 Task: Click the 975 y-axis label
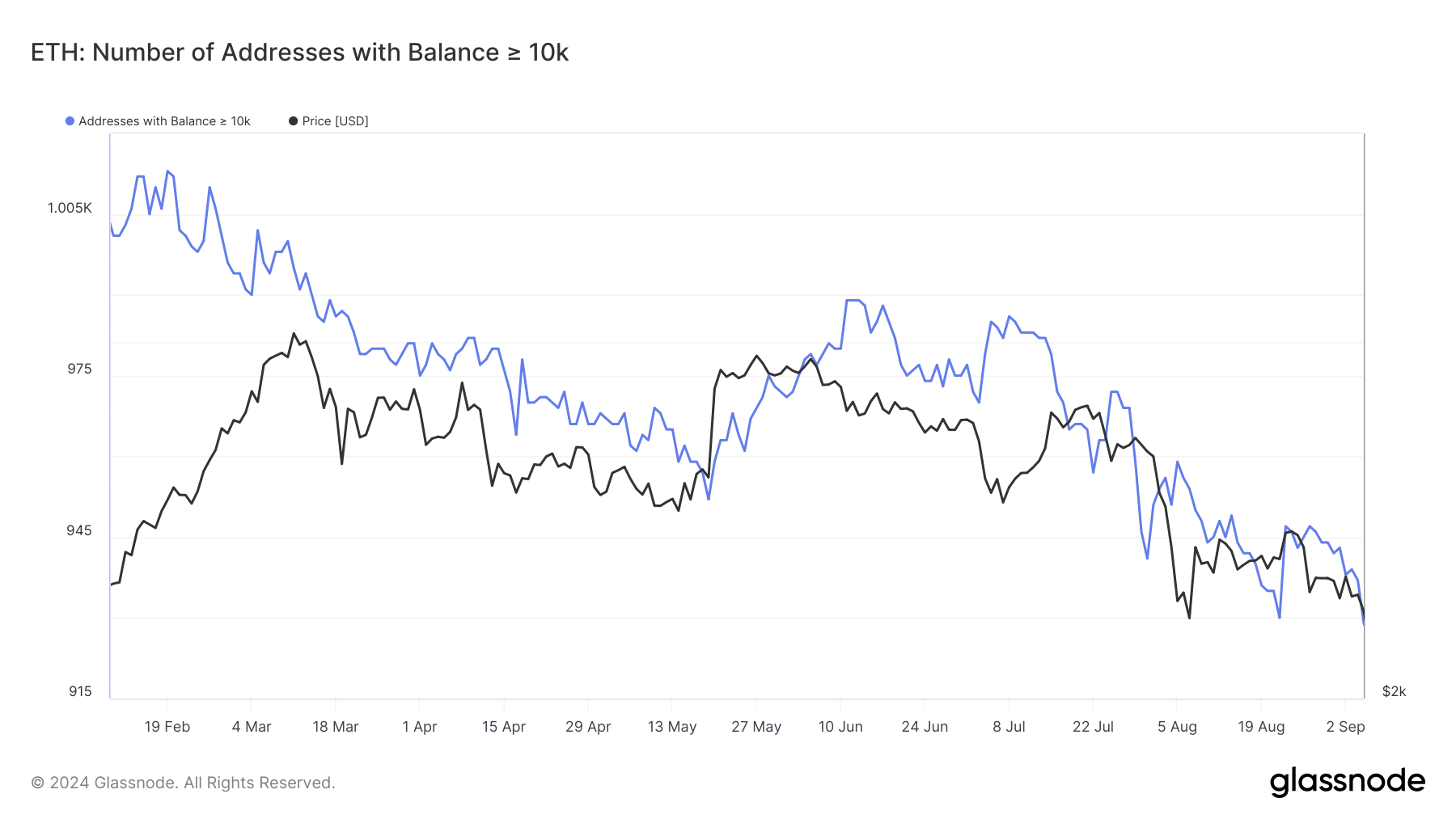pos(79,369)
